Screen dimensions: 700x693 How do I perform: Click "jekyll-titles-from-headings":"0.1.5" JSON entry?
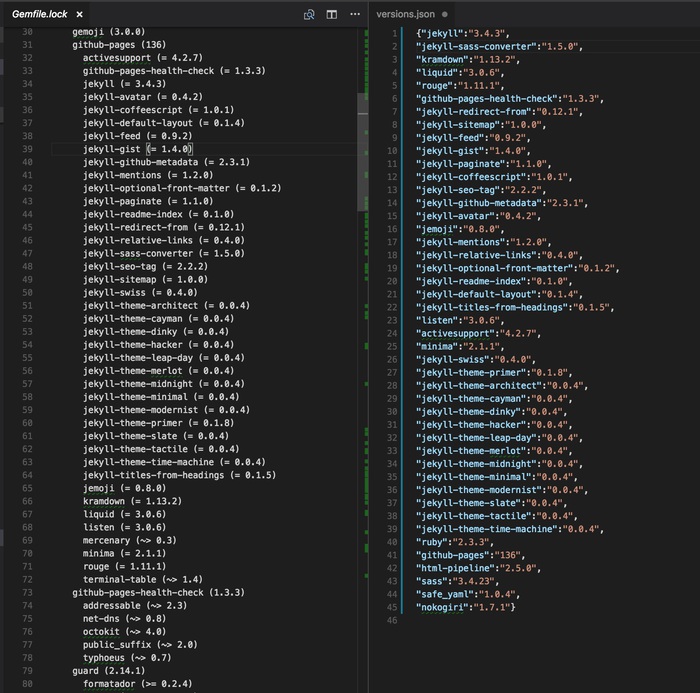[x=515, y=307]
